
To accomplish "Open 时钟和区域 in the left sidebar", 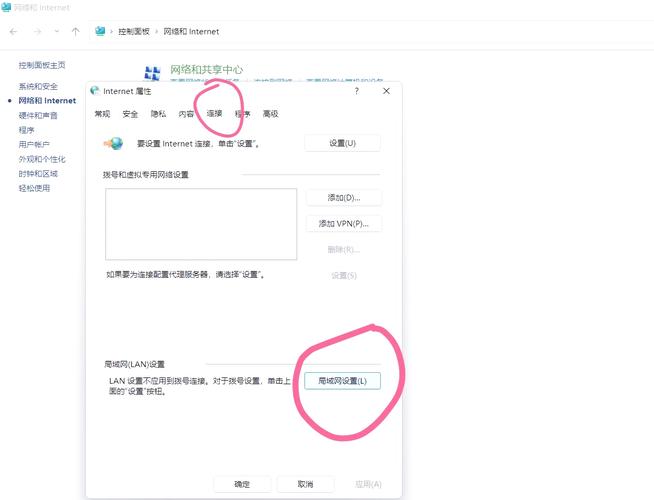I will pyautogui.click(x=38, y=173).
